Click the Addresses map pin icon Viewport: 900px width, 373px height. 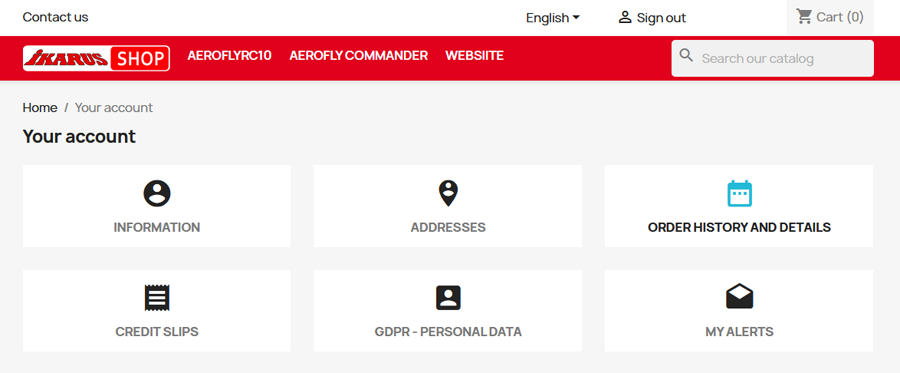[448, 193]
